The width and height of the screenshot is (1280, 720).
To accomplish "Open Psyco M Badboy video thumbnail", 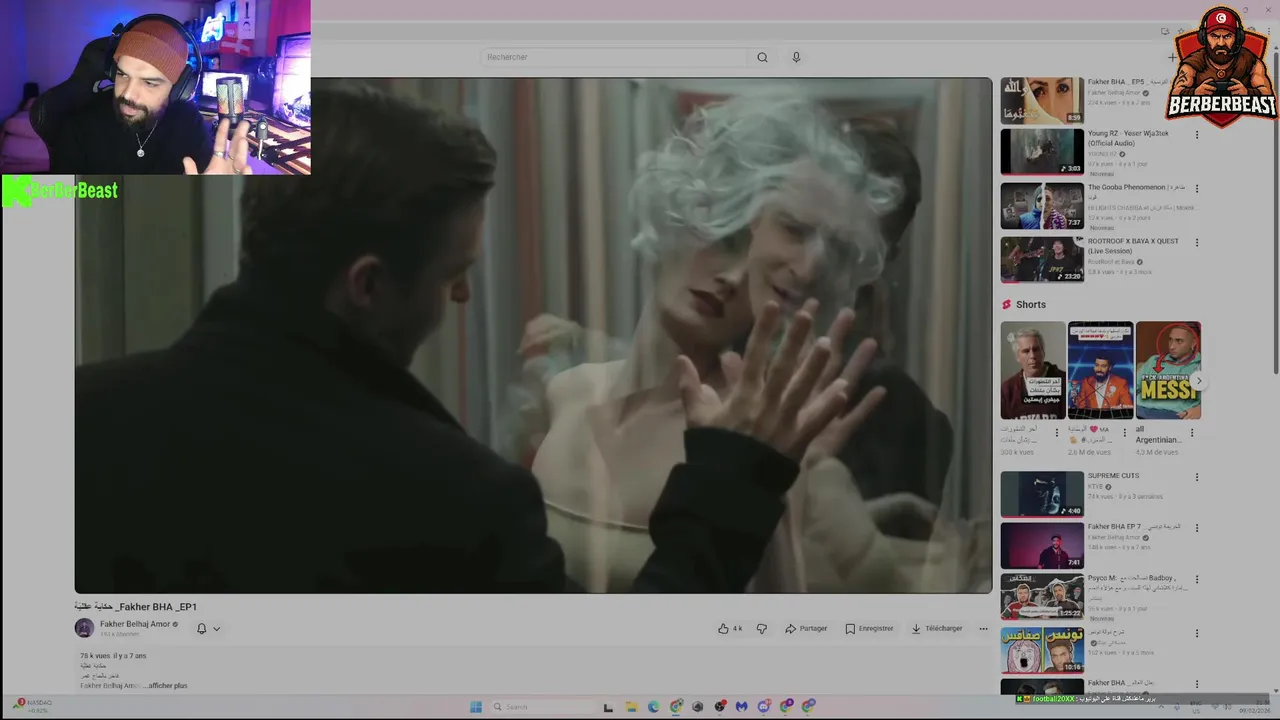I will click(x=1042, y=596).
